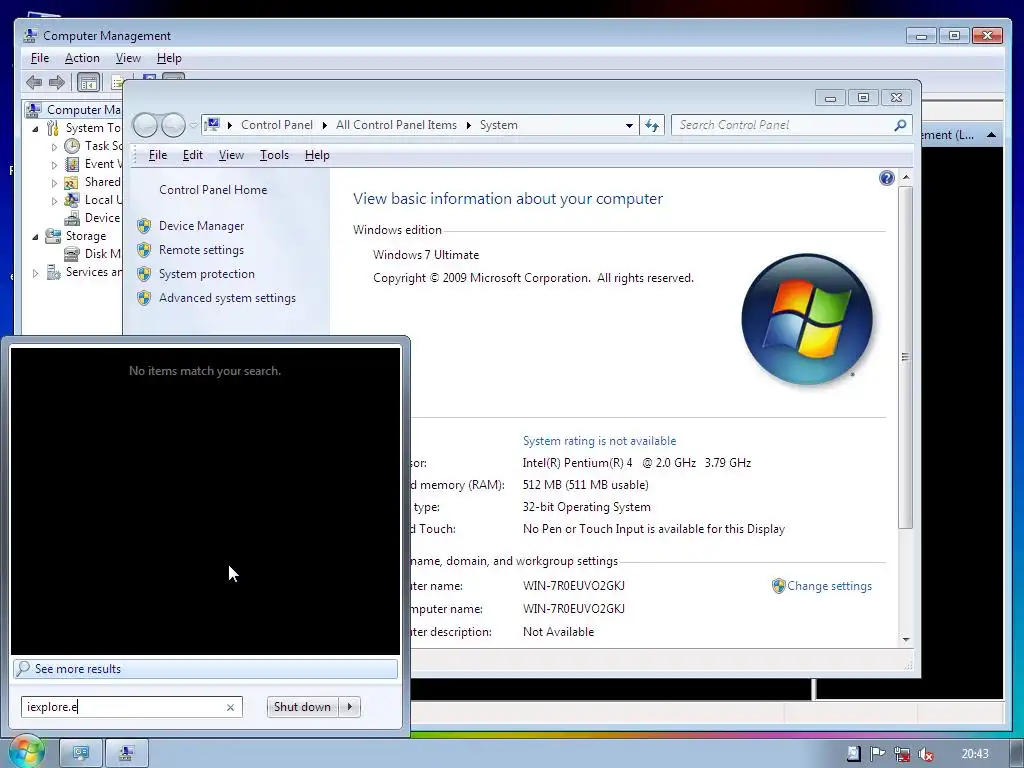Open Help menu in Computer Management
The height and width of the screenshot is (768, 1024).
169,58
